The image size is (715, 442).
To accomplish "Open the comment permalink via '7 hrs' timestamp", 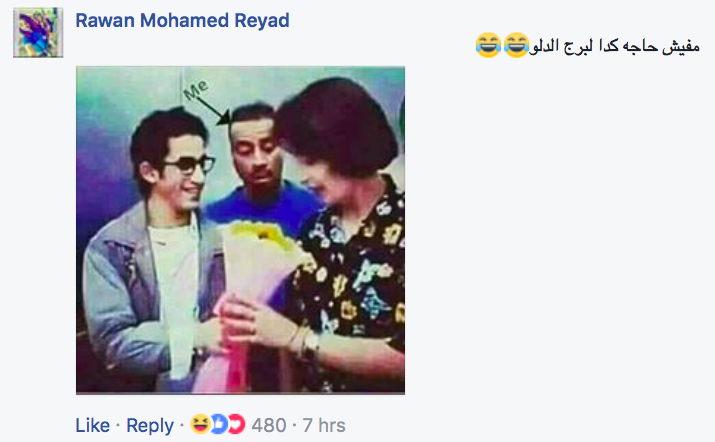I will [324, 425].
